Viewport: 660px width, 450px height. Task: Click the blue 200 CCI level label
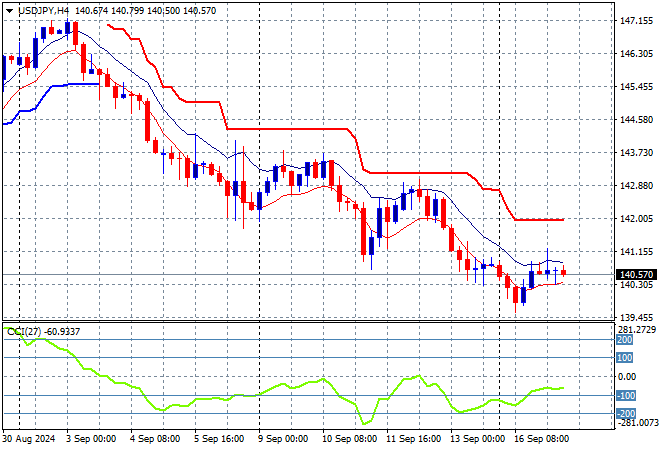click(x=625, y=340)
